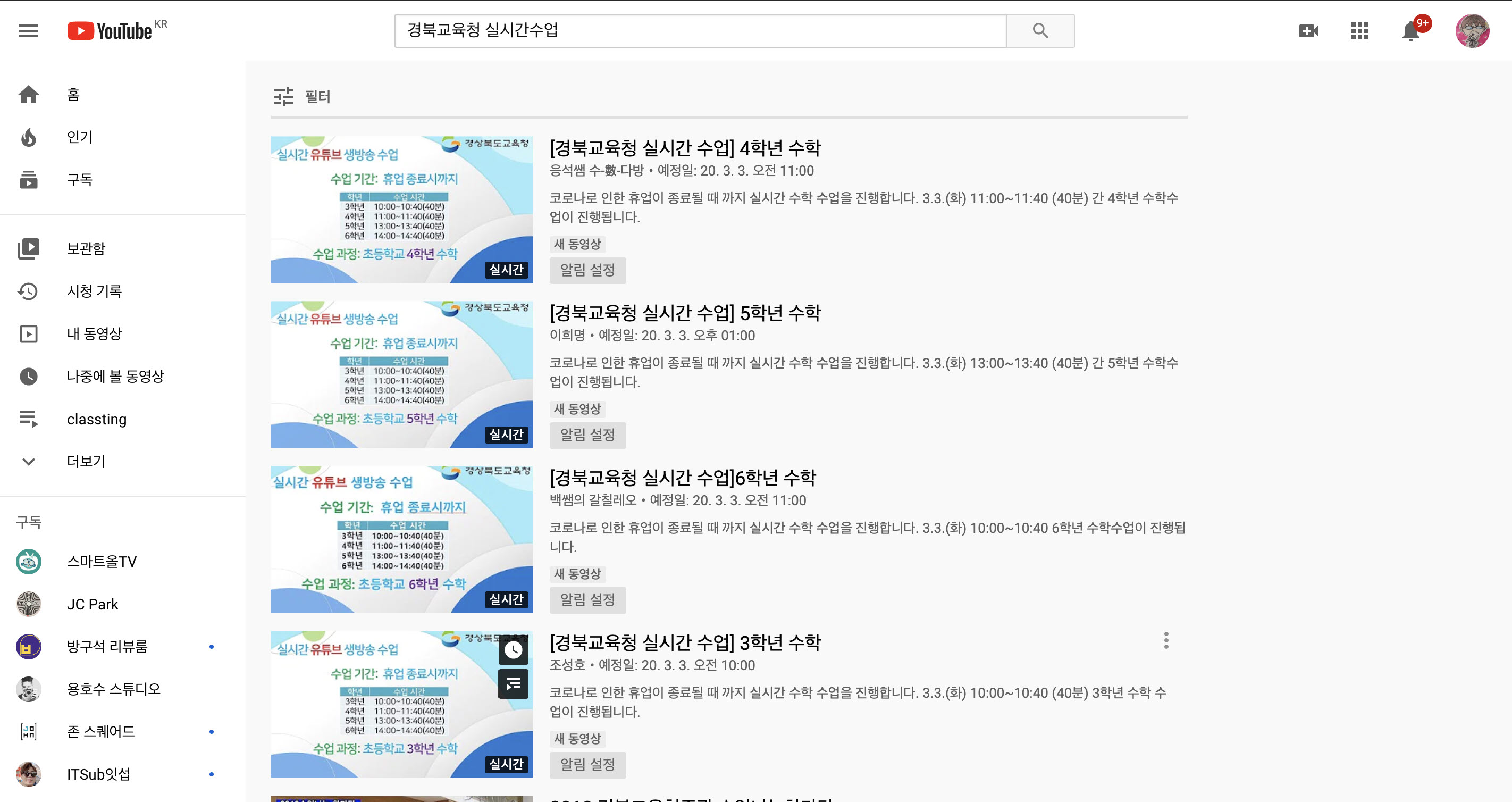Open three-dot menu for 3학년 수학 video
This screenshot has width=1512, height=802.
pyautogui.click(x=1166, y=640)
